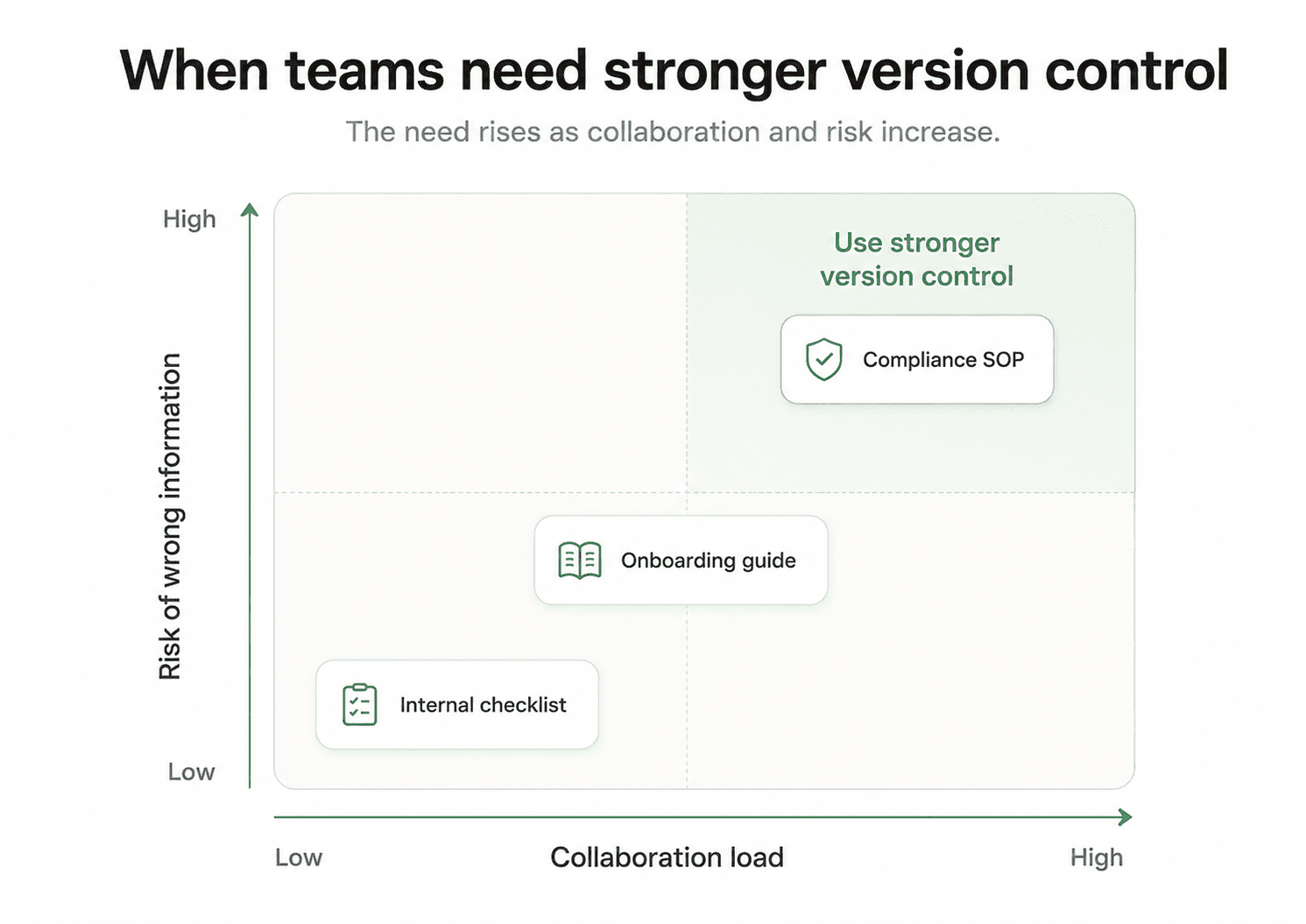The image size is (1306, 924).
Task: Click the open book icon
Action: click(x=580, y=561)
